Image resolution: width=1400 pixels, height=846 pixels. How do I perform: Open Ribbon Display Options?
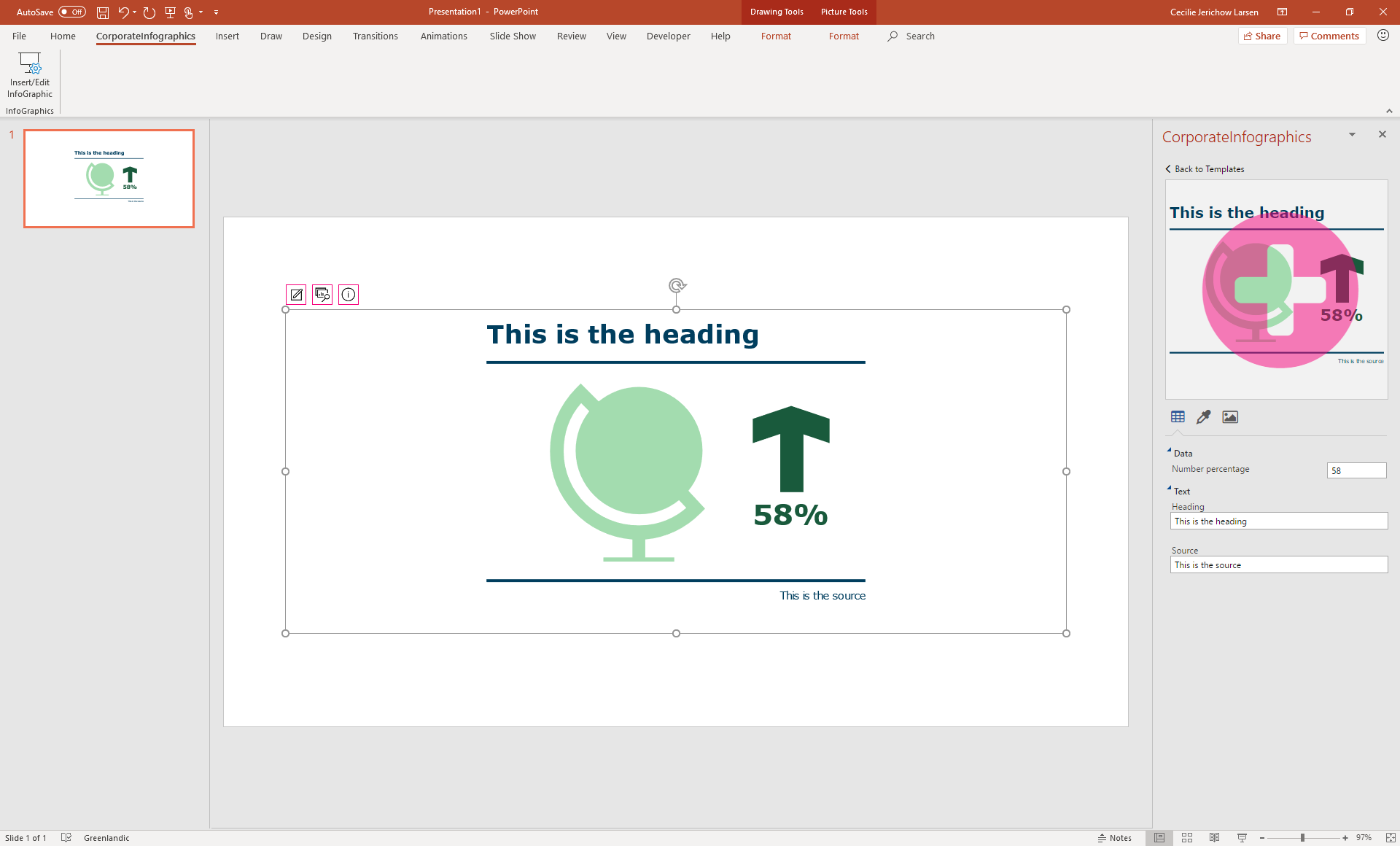tap(1282, 12)
